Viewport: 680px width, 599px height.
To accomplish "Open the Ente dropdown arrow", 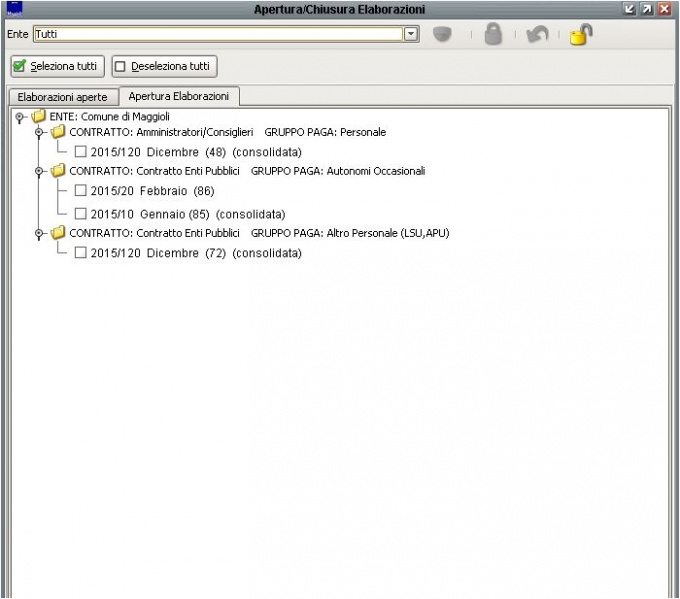I will point(411,34).
